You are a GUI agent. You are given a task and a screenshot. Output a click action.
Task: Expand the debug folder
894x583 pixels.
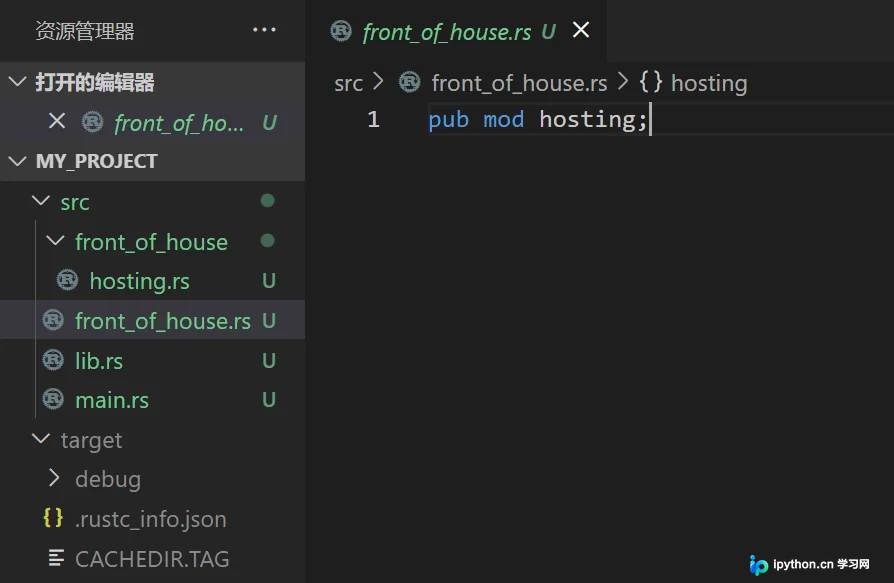coord(54,479)
